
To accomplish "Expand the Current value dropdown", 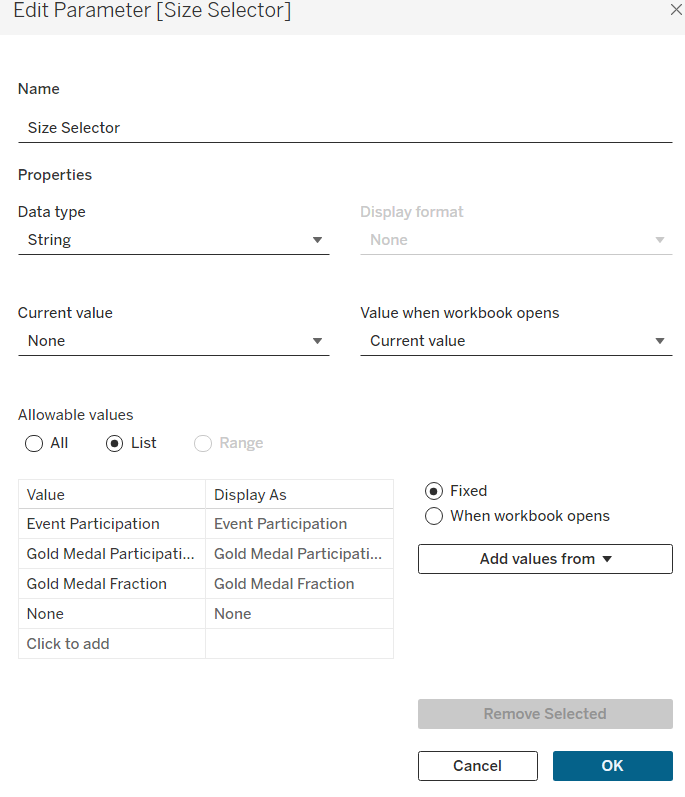I will (x=173, y=341).
